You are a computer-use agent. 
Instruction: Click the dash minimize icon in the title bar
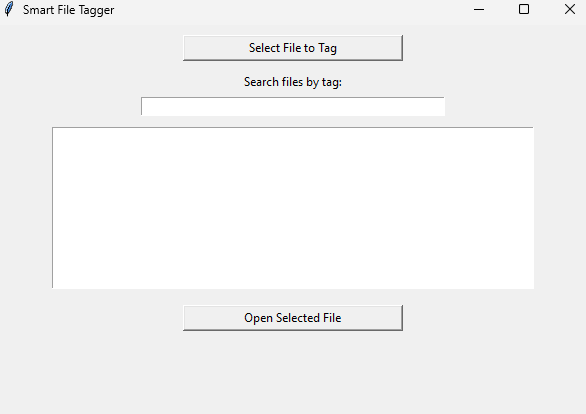coord(479,9)
